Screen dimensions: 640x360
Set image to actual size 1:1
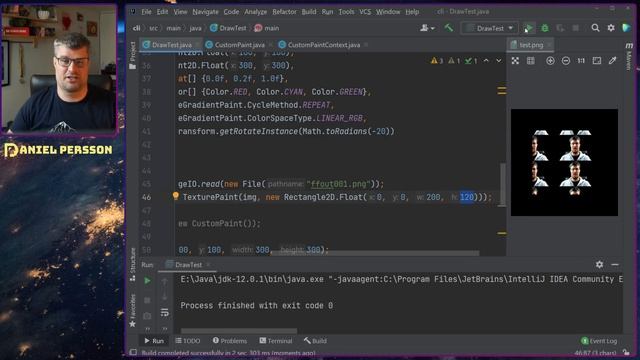(x=581, y=61)
